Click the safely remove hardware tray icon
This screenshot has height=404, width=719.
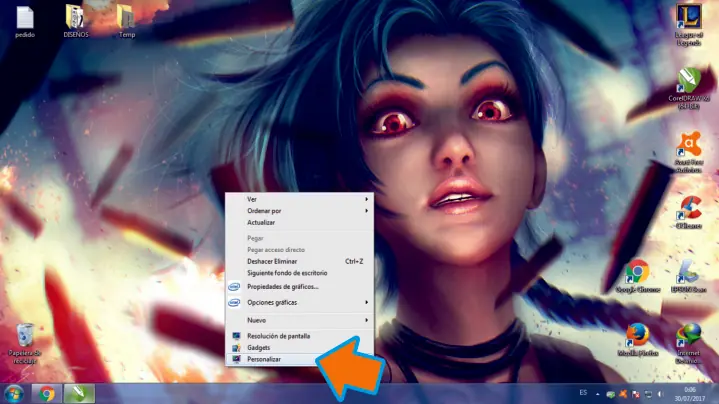click(610, 394)
